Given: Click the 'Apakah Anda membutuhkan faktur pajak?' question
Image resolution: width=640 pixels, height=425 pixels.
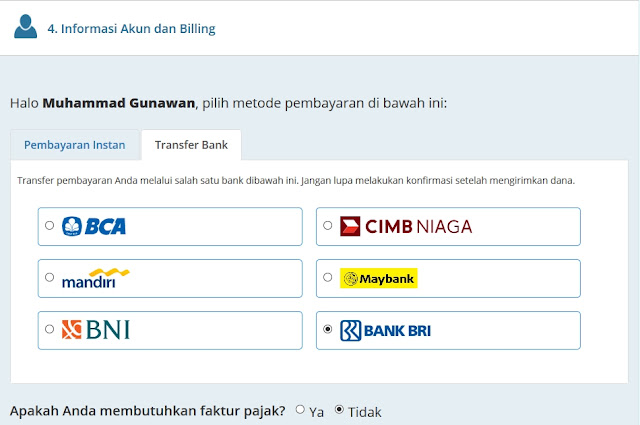Looking at the screenshot, I should [x=148, y=411].
